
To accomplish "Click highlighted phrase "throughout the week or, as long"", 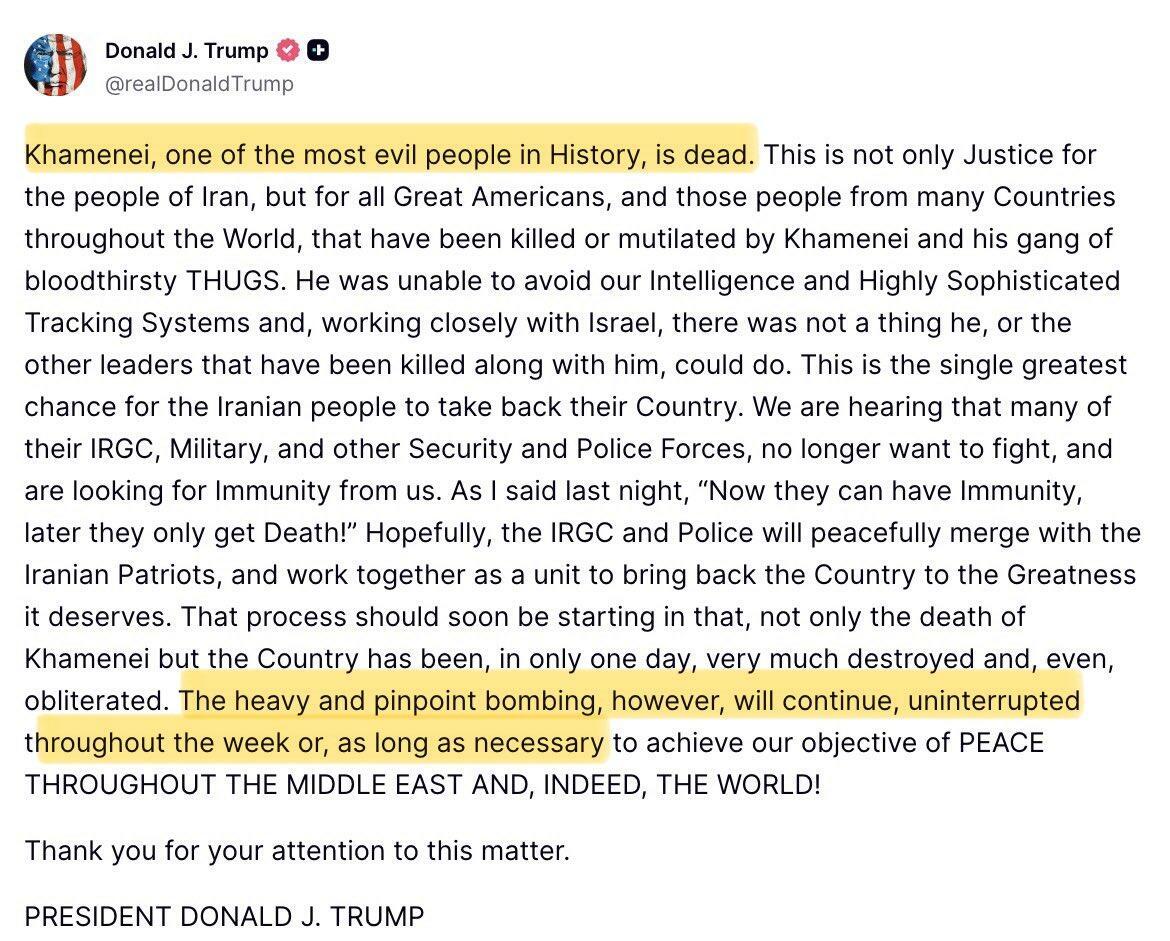I will [x=320, y=743].
